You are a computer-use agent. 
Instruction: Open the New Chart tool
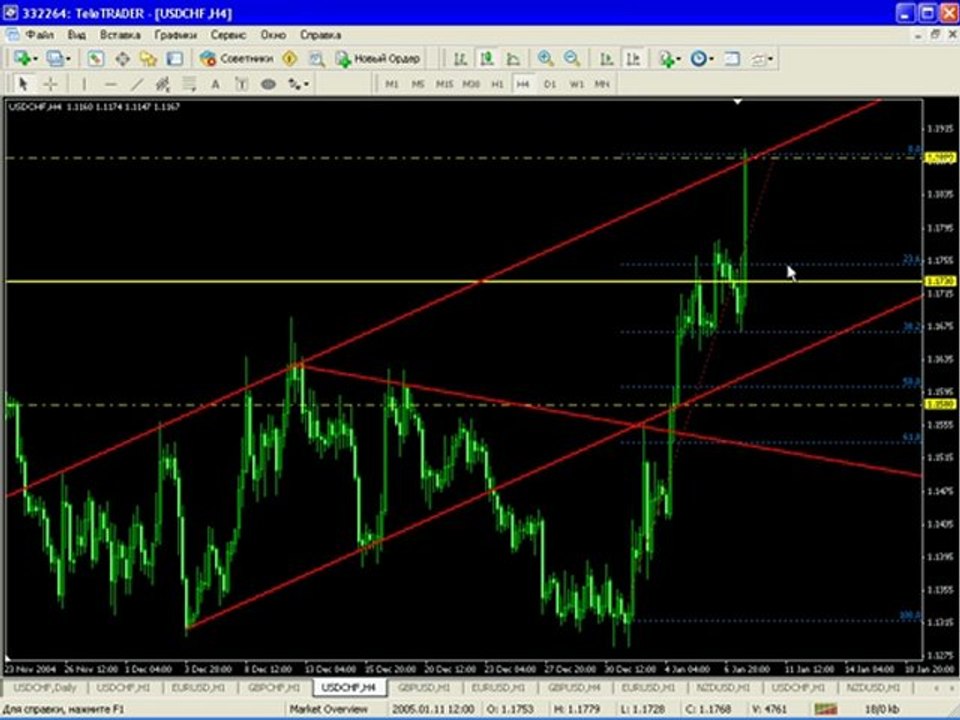click(x=22, y=59)
